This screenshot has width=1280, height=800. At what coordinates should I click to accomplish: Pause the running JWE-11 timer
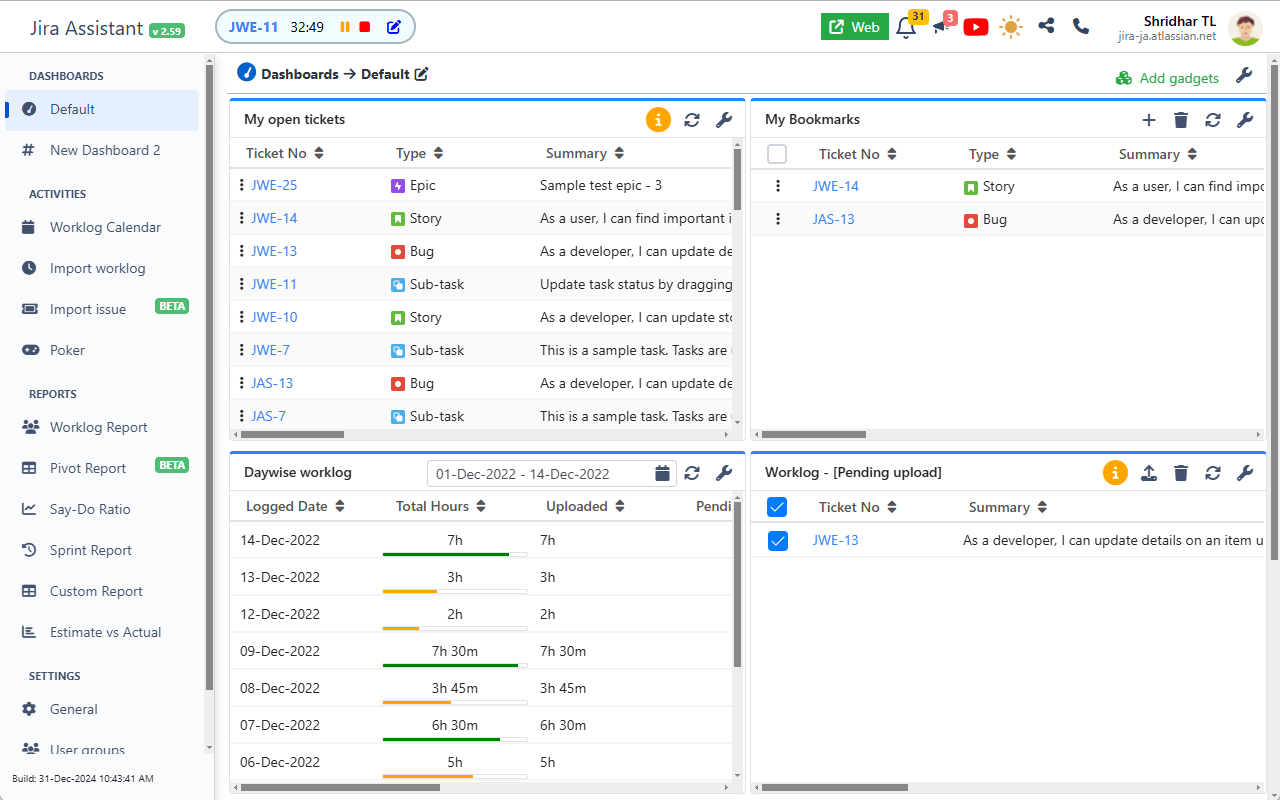[x=345, y=27]
